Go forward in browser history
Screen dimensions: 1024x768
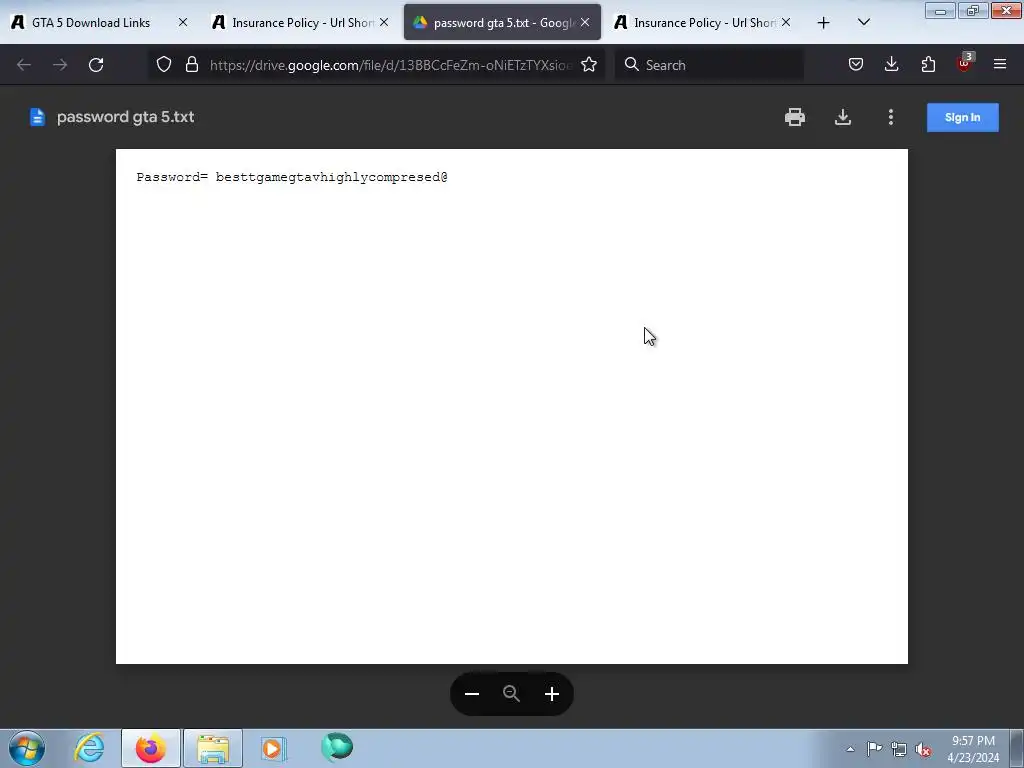[60, 65]
